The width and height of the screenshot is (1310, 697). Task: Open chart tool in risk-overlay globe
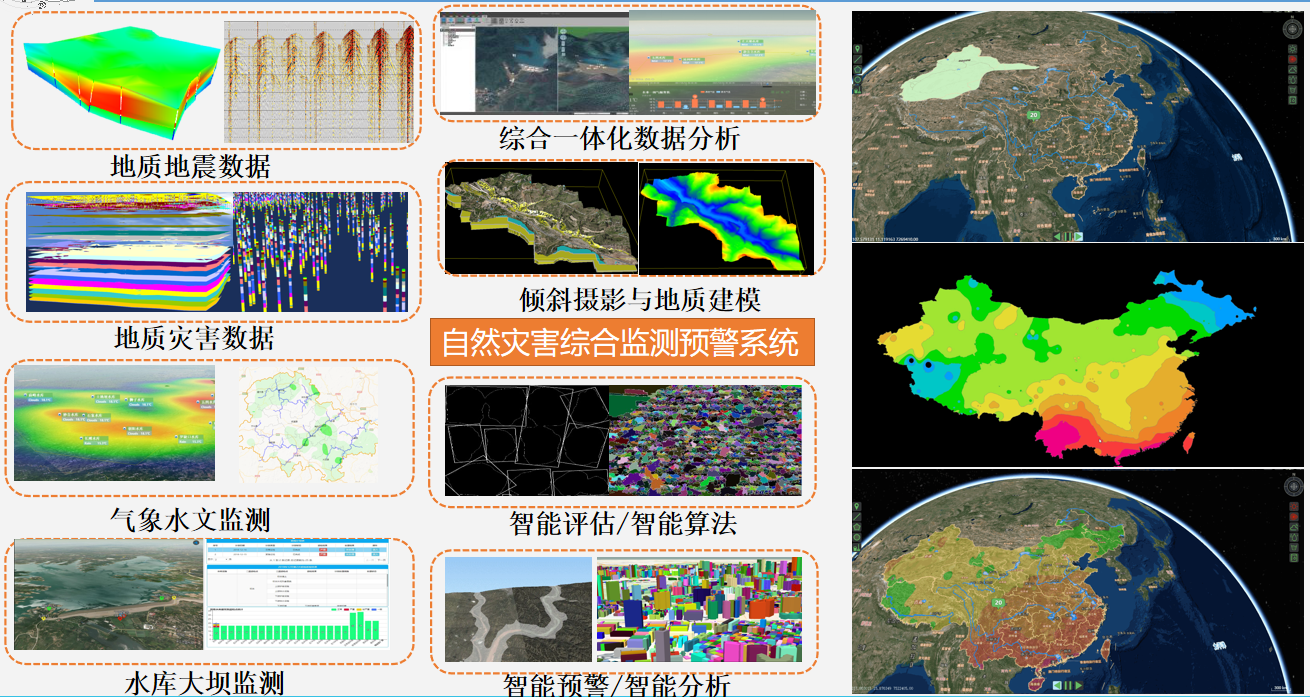tap(857, 547)
